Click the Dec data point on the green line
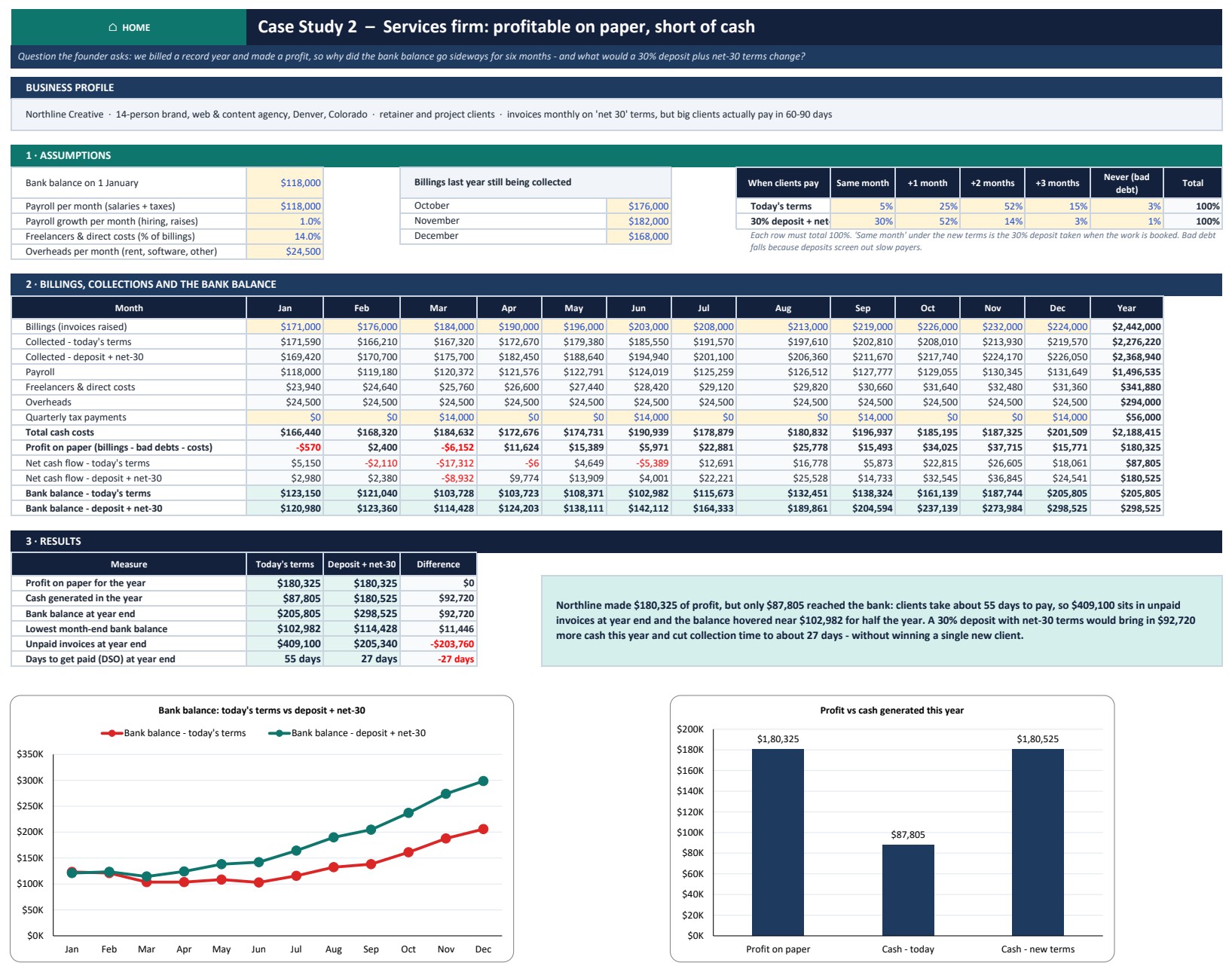Image resolution: width=1232 pixels, height=972 pixels. (x=483, y=781)
